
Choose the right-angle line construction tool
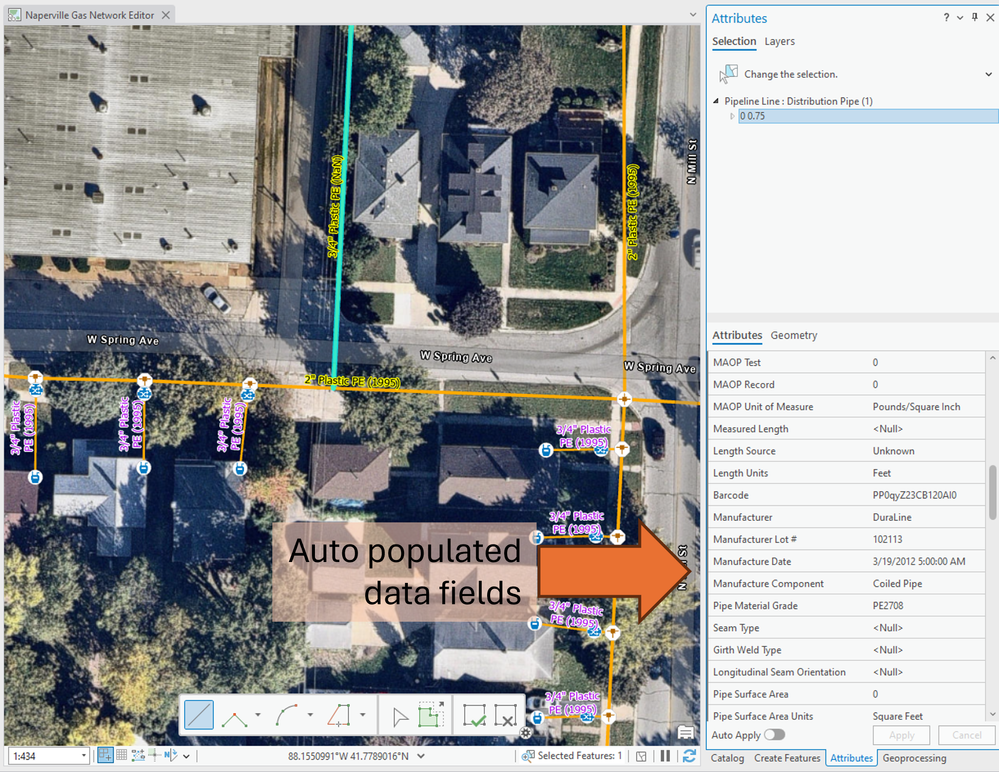coord(234,716)
